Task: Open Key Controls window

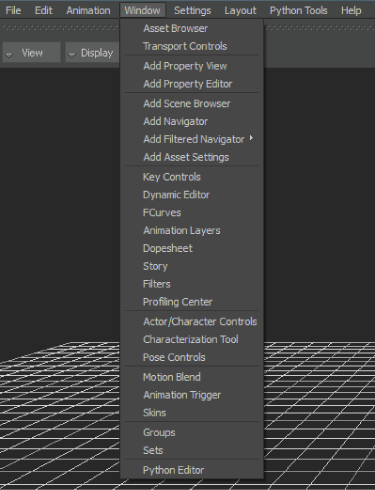Action: pyautogui.click(x=192, y=177)
